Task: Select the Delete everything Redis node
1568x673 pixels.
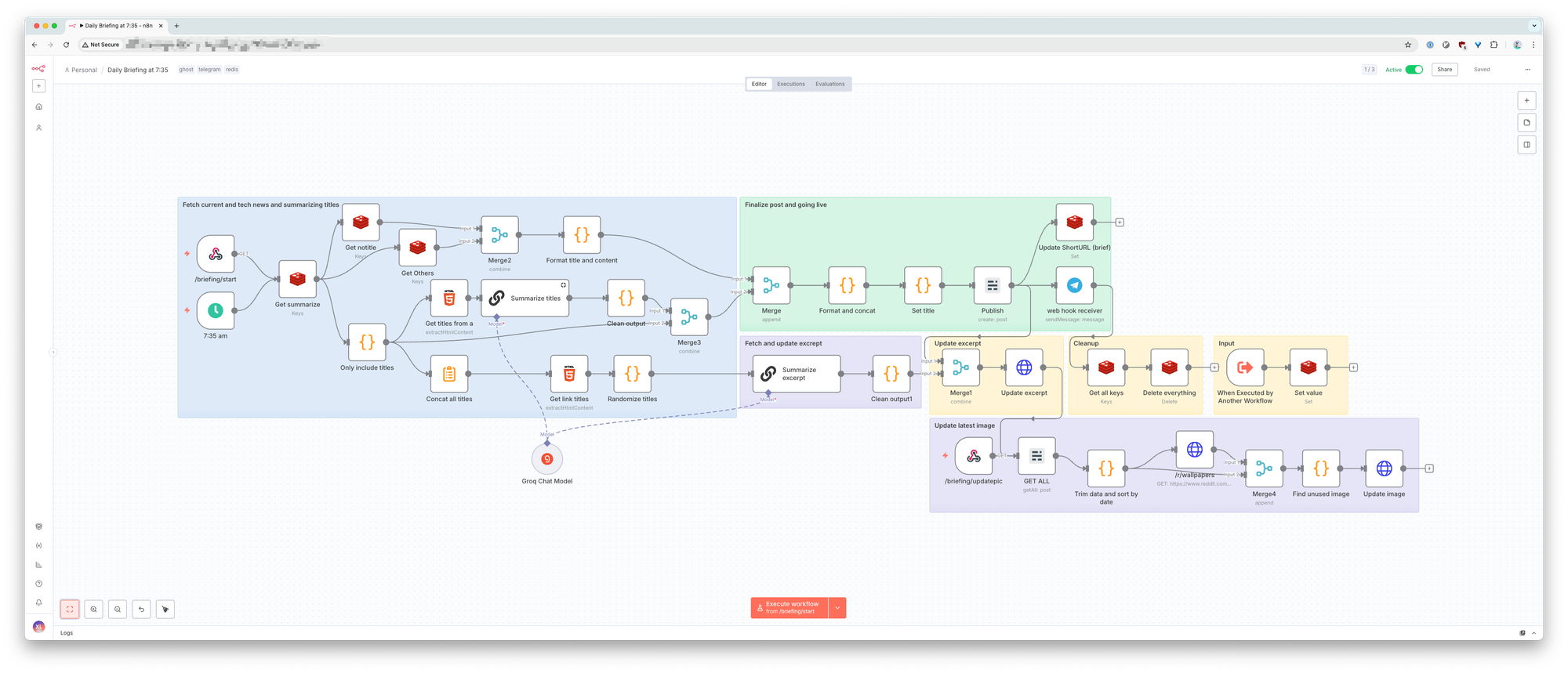Action: [1170, 367]
